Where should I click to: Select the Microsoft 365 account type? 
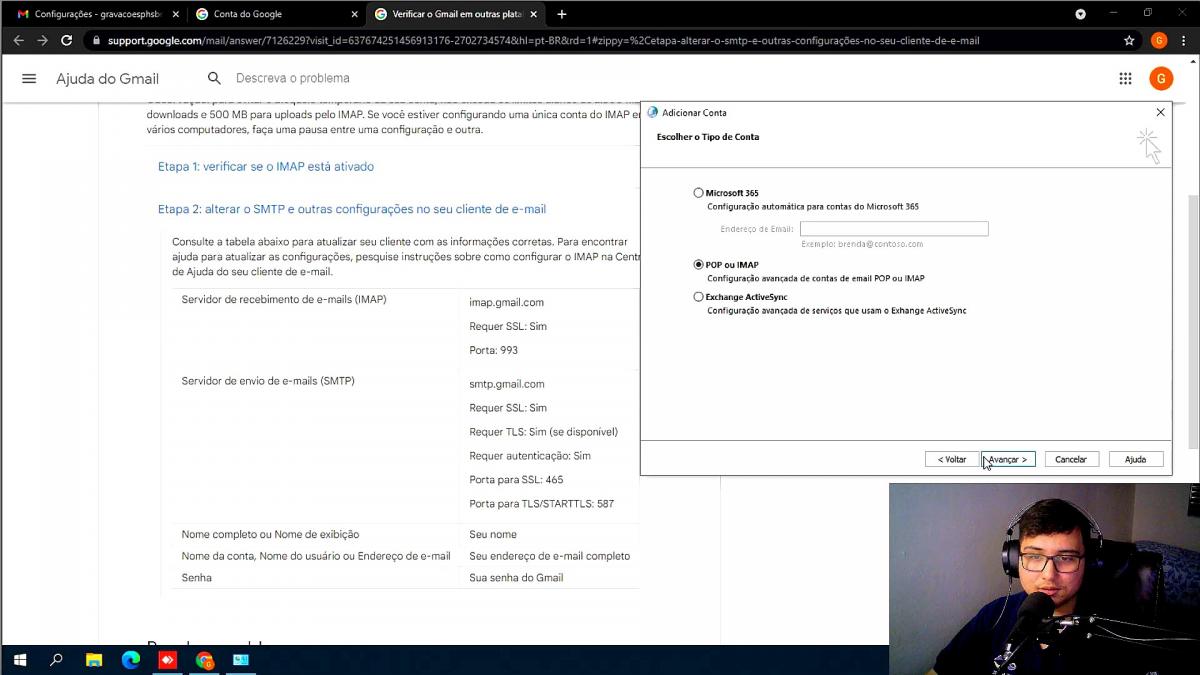tap(698, 193)
